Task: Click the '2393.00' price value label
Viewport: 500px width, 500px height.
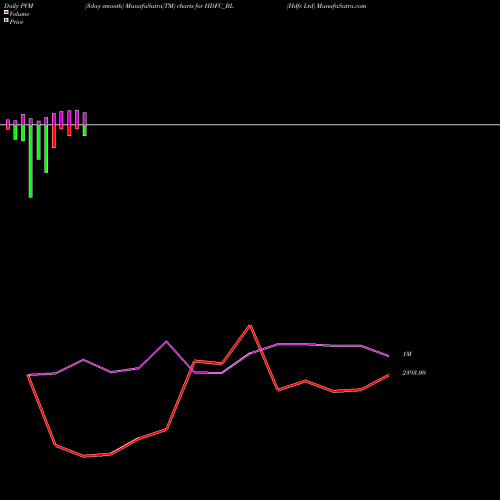Action: 414,373
